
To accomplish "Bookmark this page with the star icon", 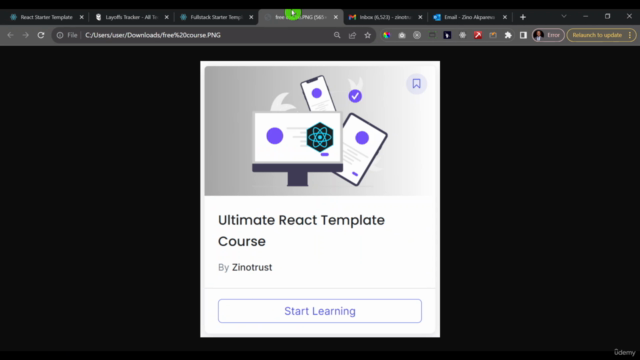I will pos(368,35).
